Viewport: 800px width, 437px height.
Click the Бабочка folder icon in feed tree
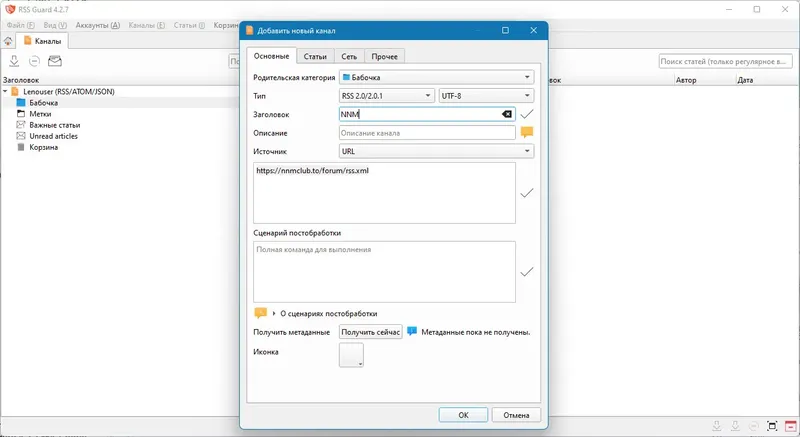pyautogui.click(x=21, y=102)
